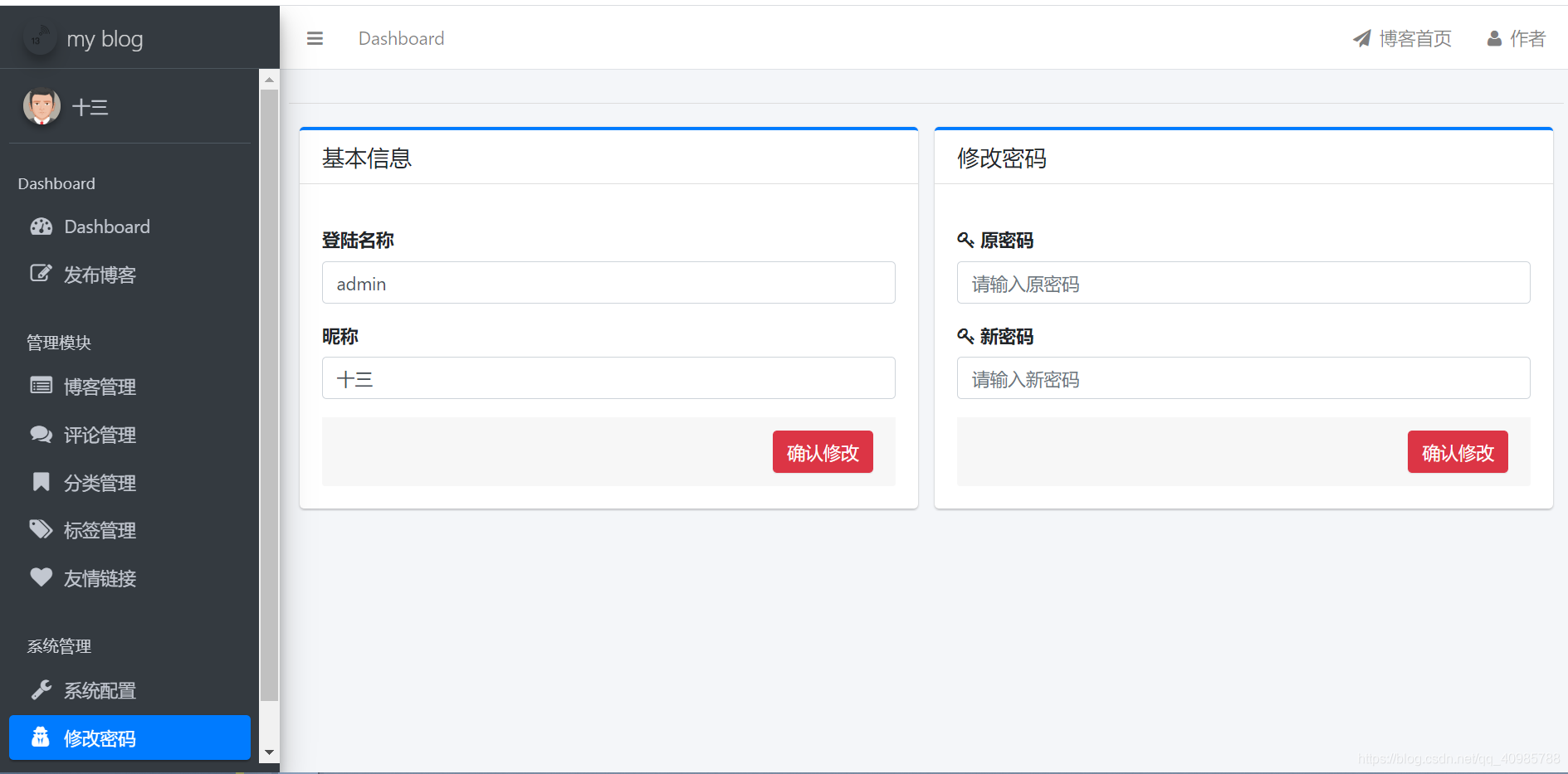The height and width of the screenshot is (774, 1568).
Task: Click the 基本信息 card title
Action: (367, 158)
